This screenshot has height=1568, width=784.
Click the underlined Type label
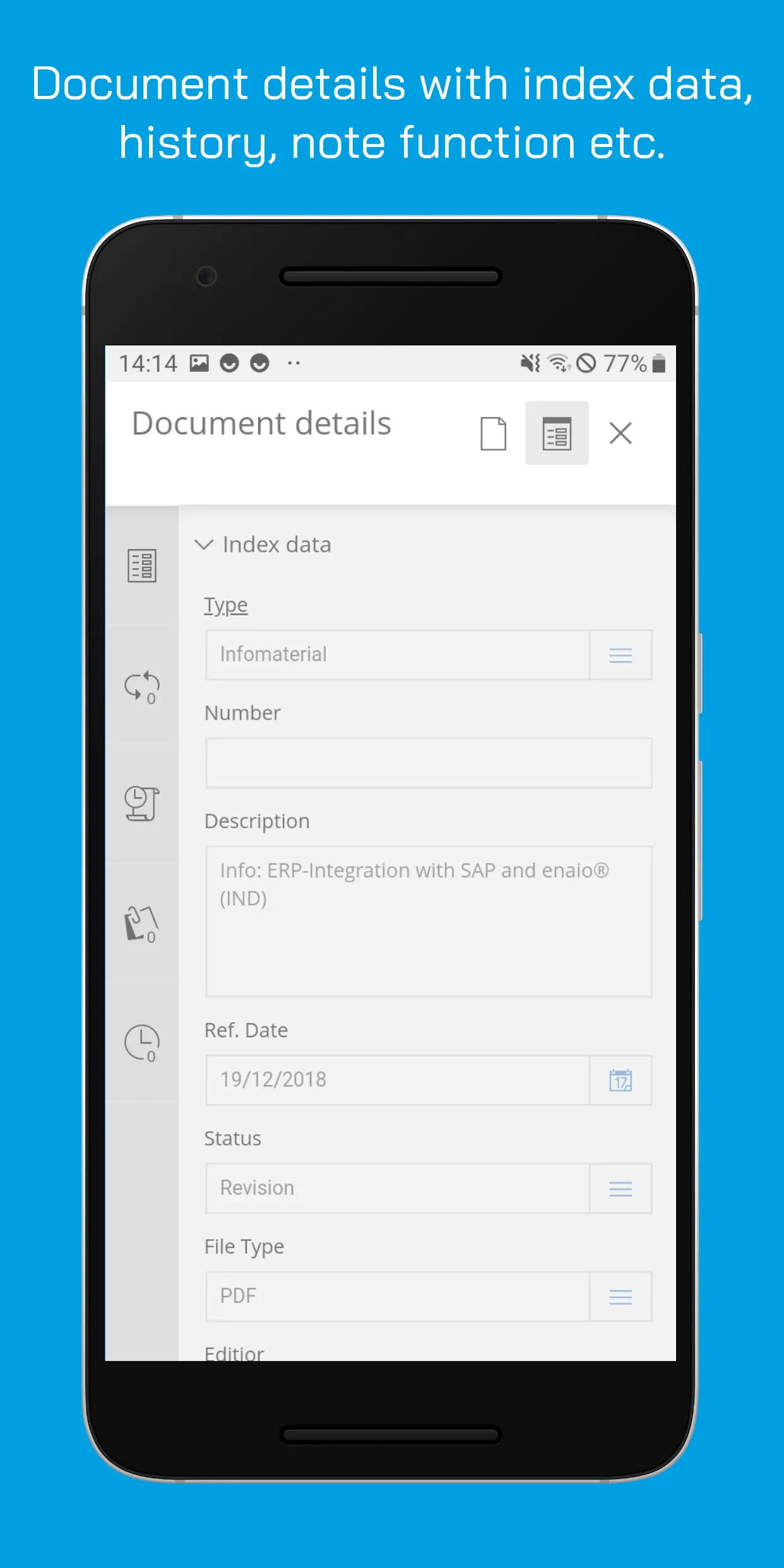[226, 605]
